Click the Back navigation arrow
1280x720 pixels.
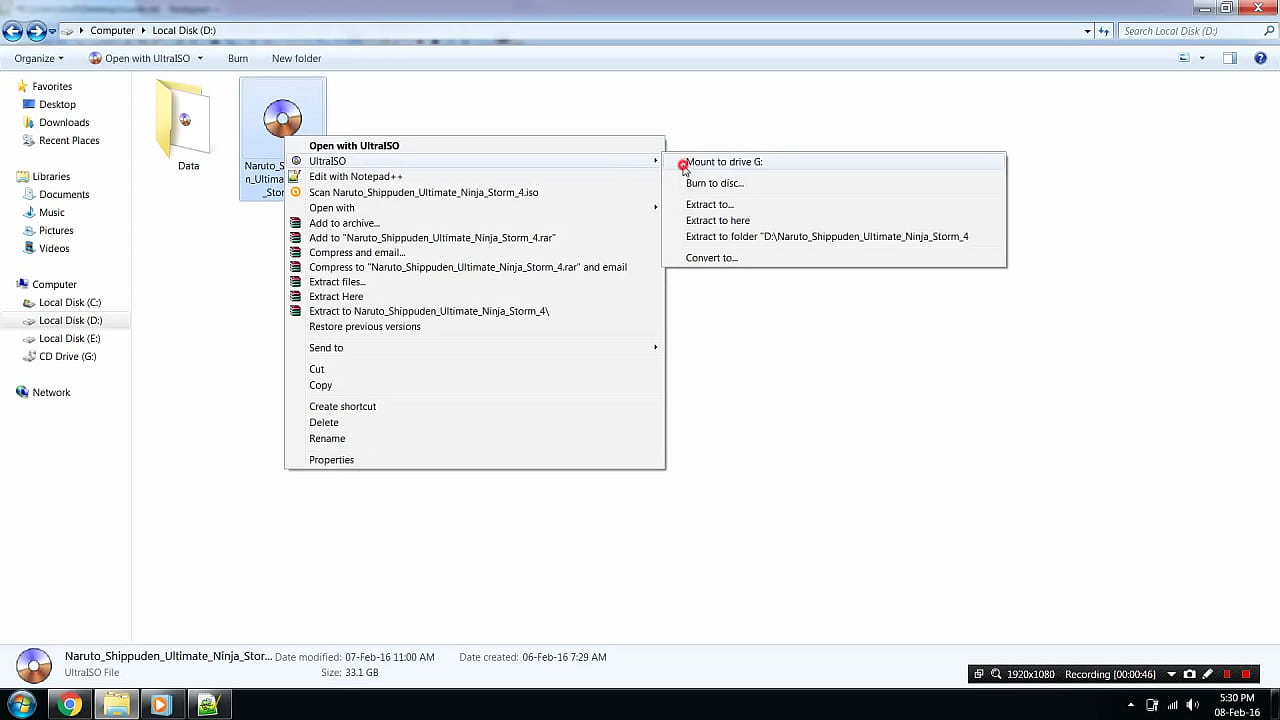[x=14, y=31]
